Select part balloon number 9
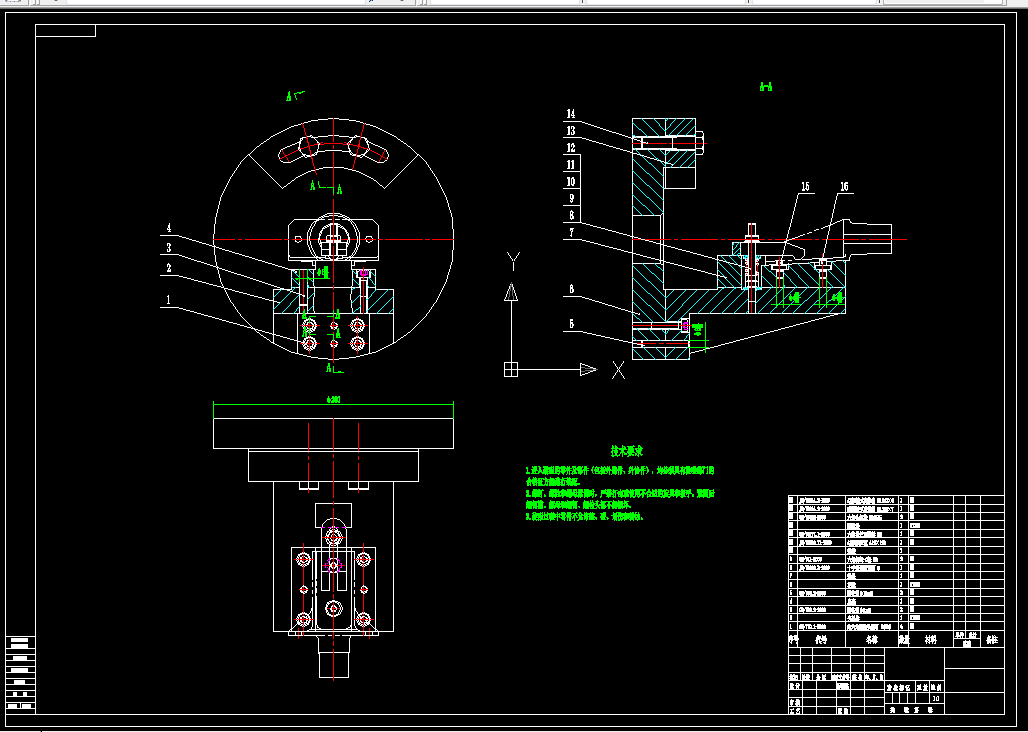1028x732 pixels. click(x=571, y=198)
